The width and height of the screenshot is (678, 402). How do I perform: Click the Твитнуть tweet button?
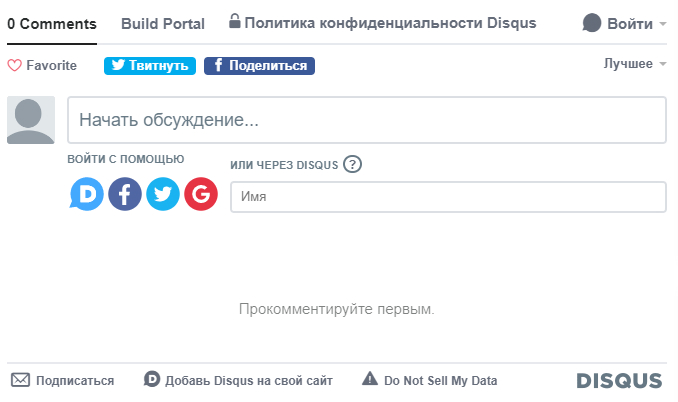pyautogui.click(x=150, y=66)
